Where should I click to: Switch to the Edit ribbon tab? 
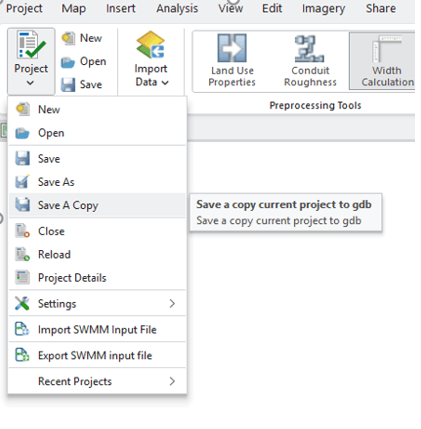coord(272,9)
